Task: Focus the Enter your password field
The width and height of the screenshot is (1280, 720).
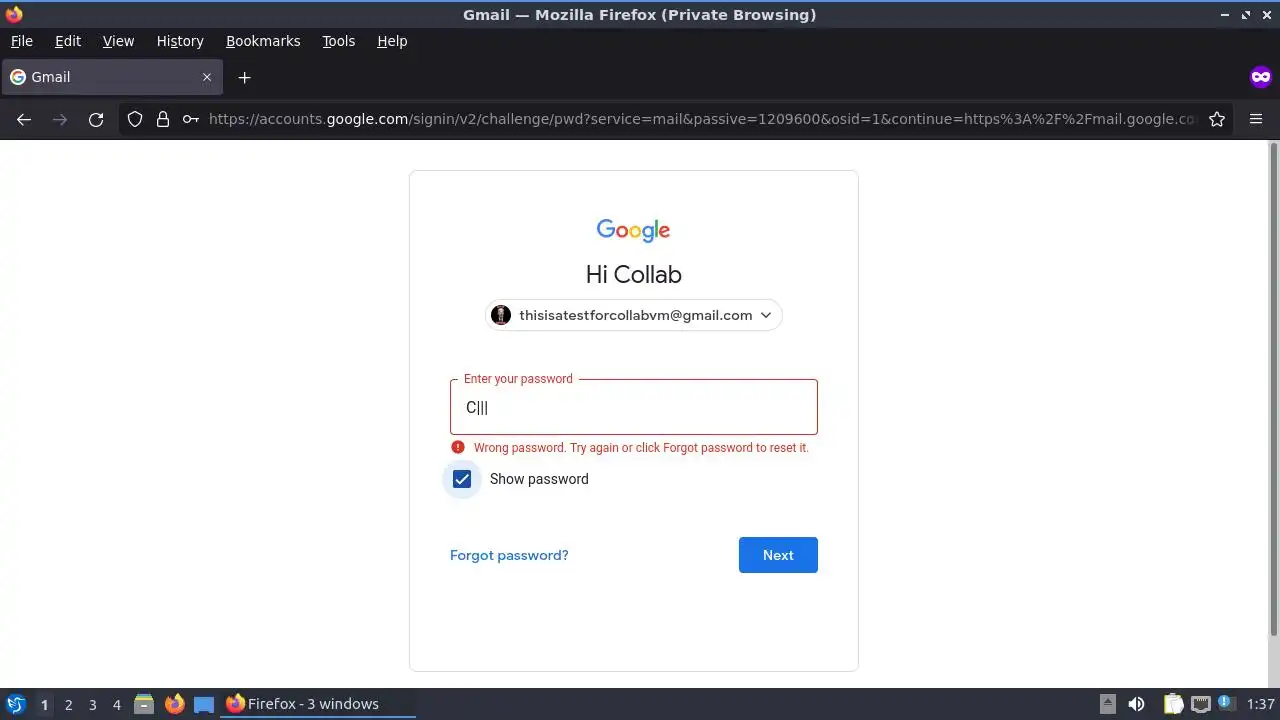Action: [x=634, y=407]
